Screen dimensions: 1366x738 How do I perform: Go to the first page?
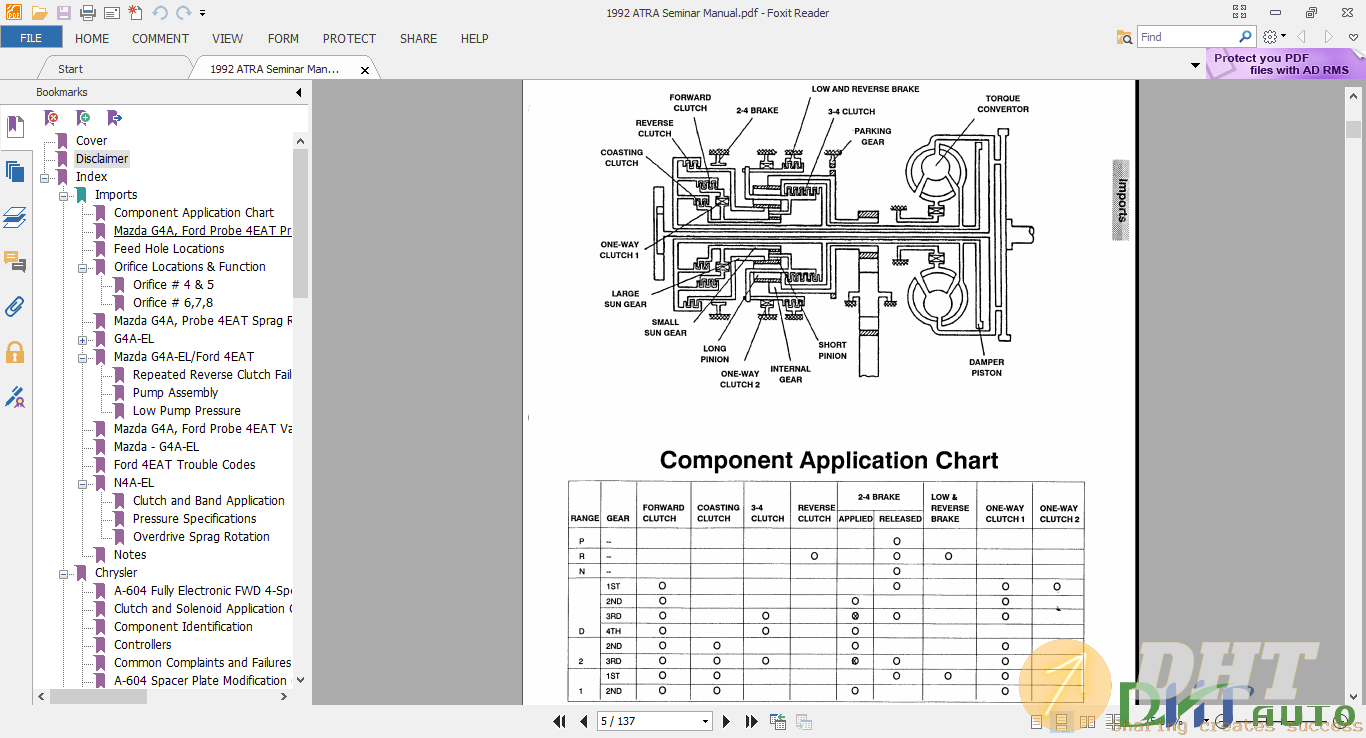pos(559,721)
